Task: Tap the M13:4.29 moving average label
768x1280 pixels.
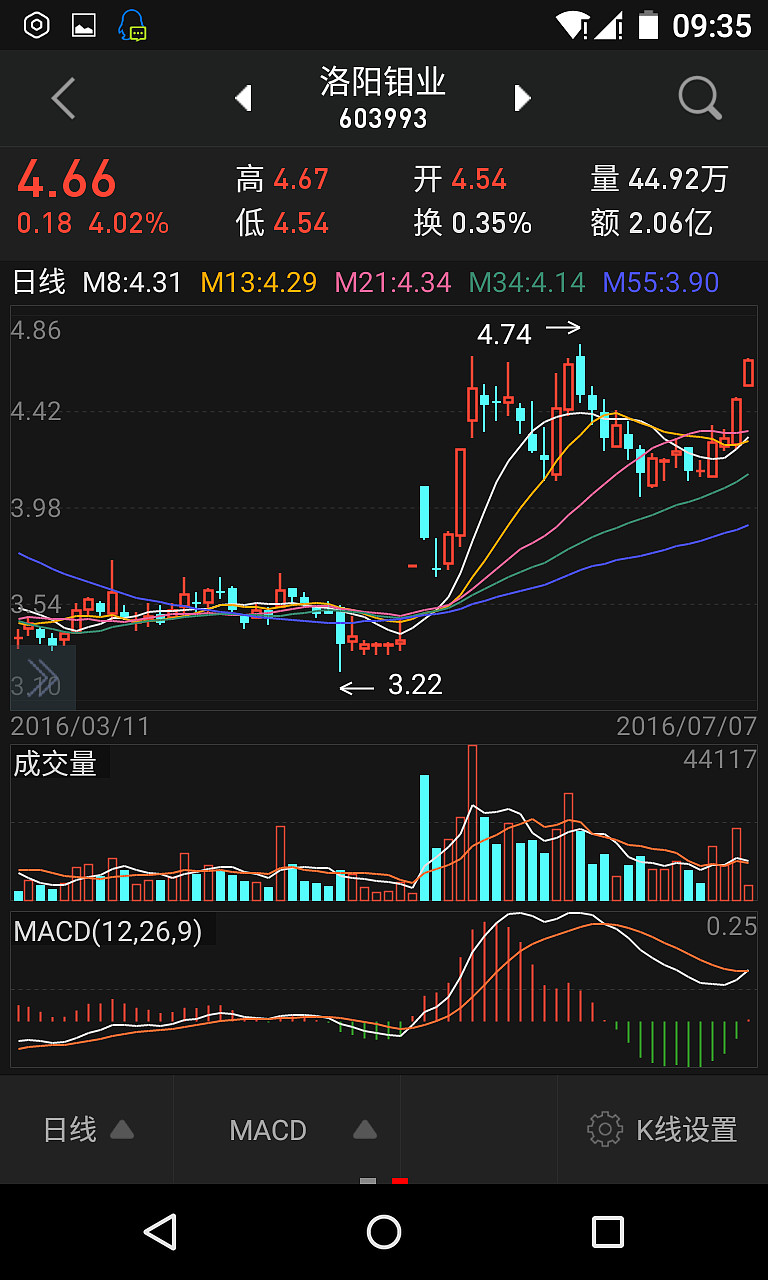Action: click(259, 283)
